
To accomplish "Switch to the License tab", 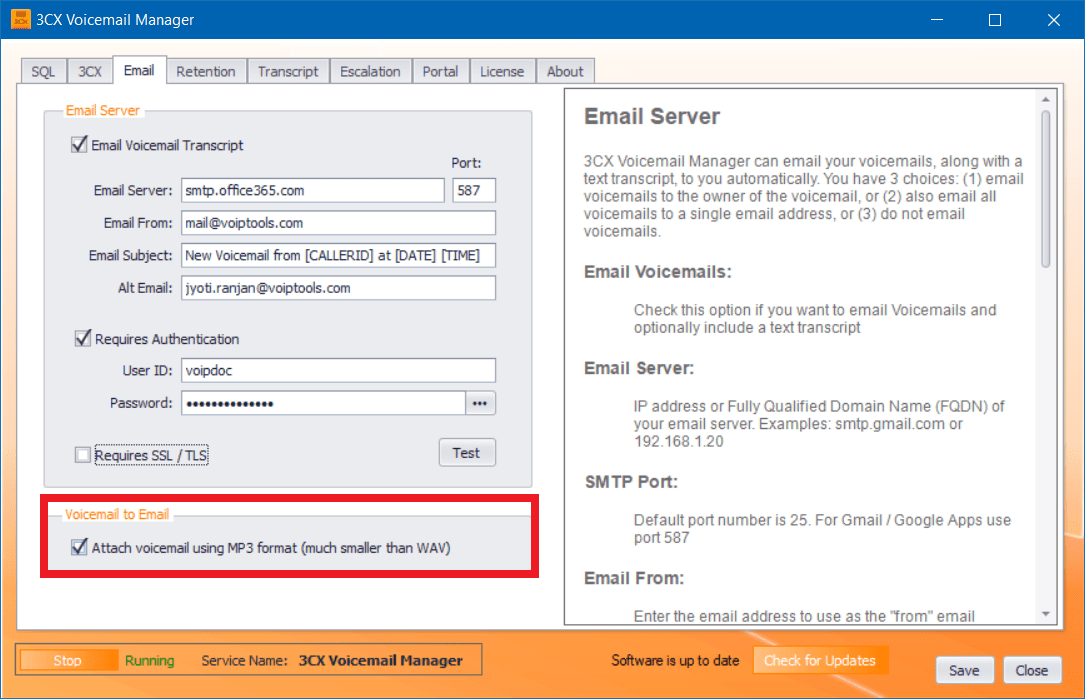I will [502, 71].
